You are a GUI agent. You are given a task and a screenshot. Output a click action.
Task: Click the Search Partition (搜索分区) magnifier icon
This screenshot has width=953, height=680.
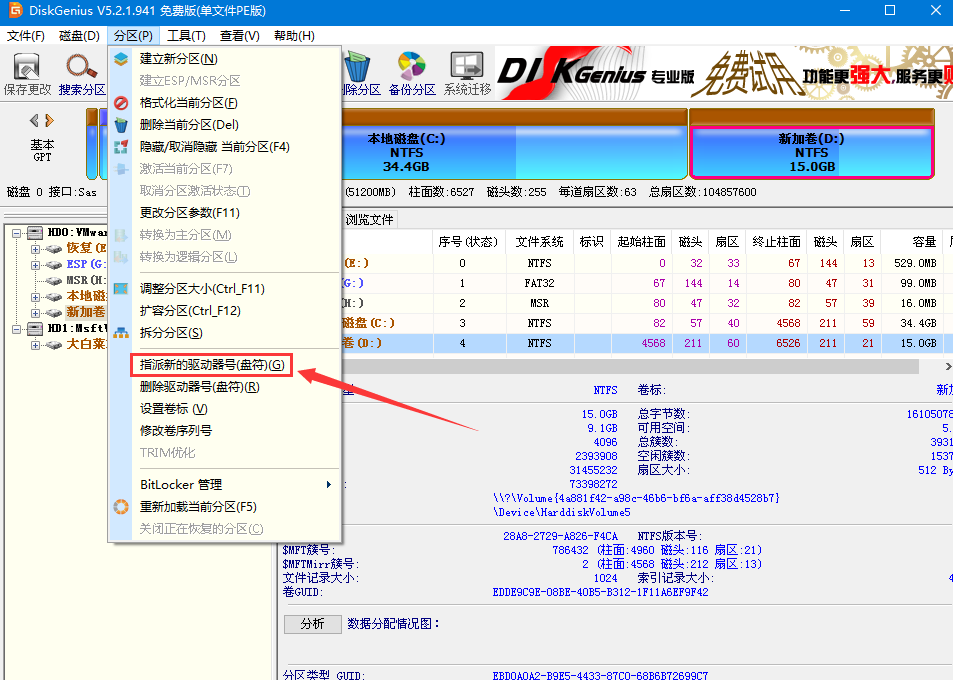click(x=81, y=67)
